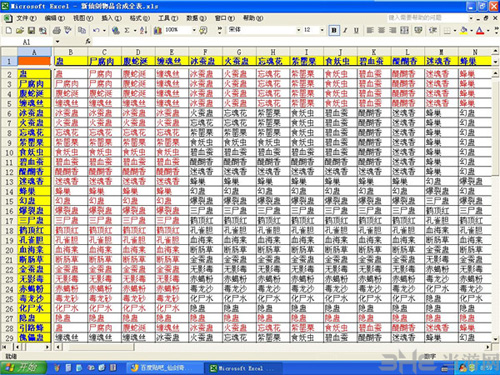Image resolution: width=500 pixels, height=375 pixels.
Task: Open the Fill Color dropdown arrow
Action: point(471,30)
